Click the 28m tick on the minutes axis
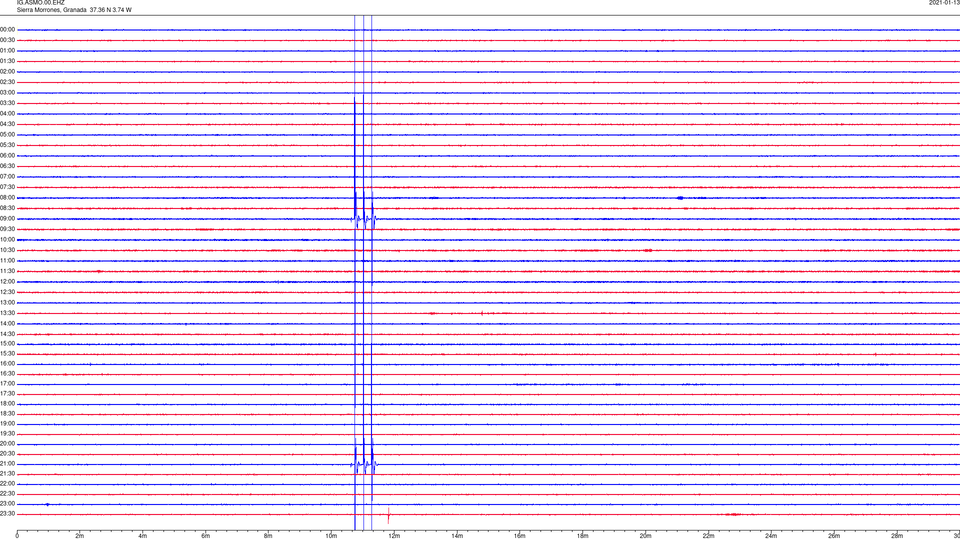 point(897,536)
